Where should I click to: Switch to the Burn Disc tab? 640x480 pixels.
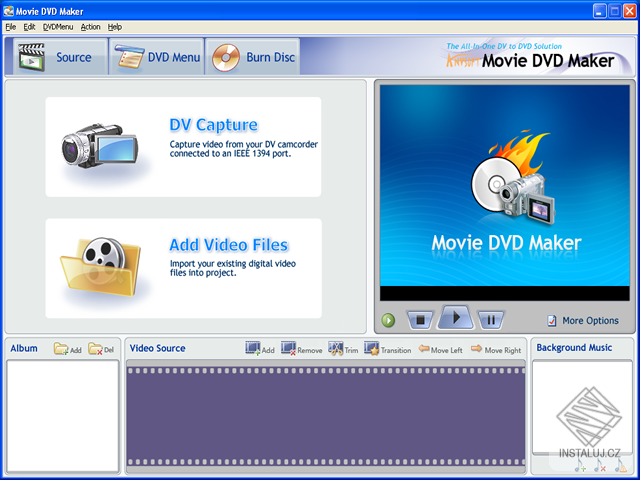[x=253, y=57]
